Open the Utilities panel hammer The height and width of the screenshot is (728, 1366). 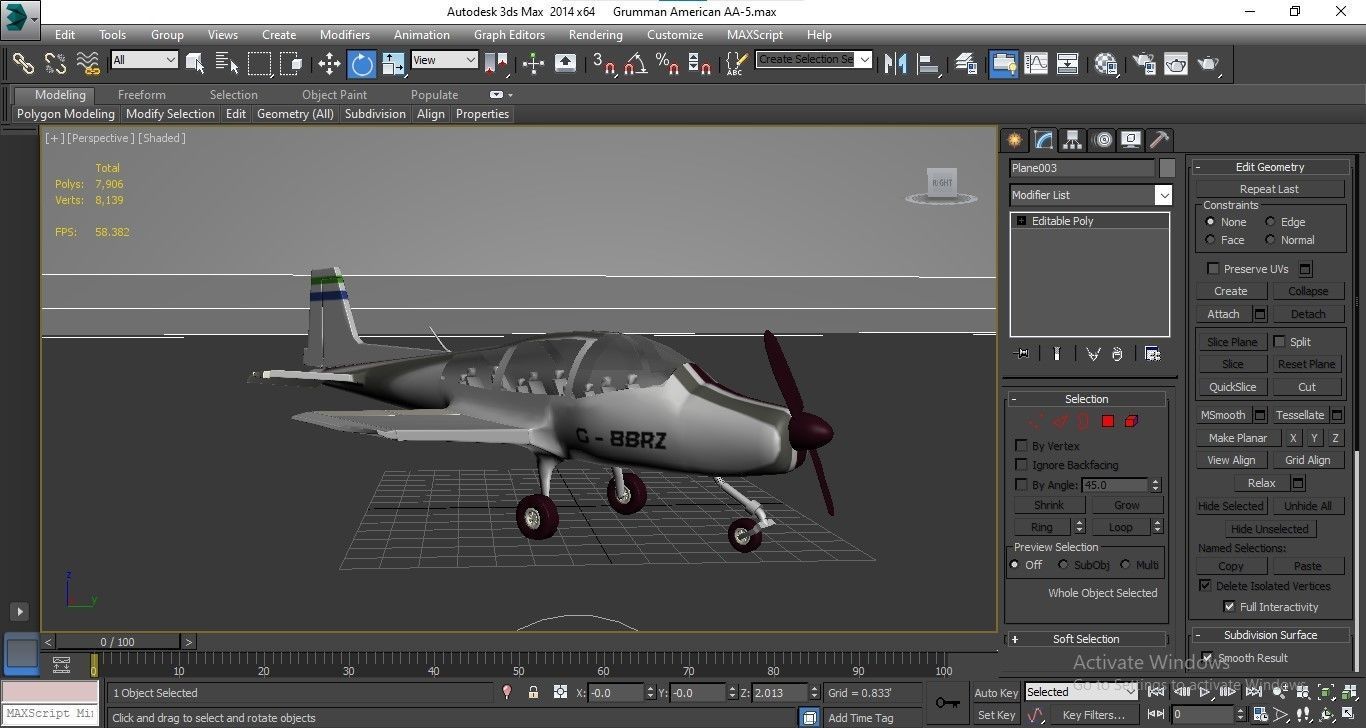pos(1159,139)
